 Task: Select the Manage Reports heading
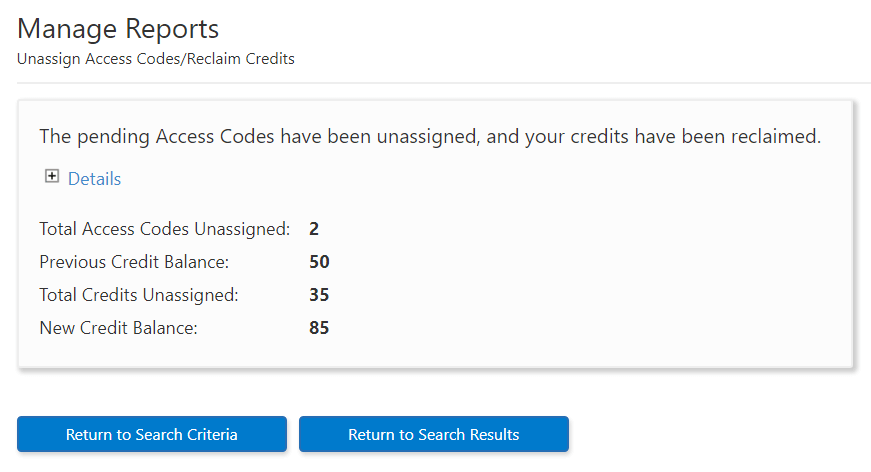(118, 29)
